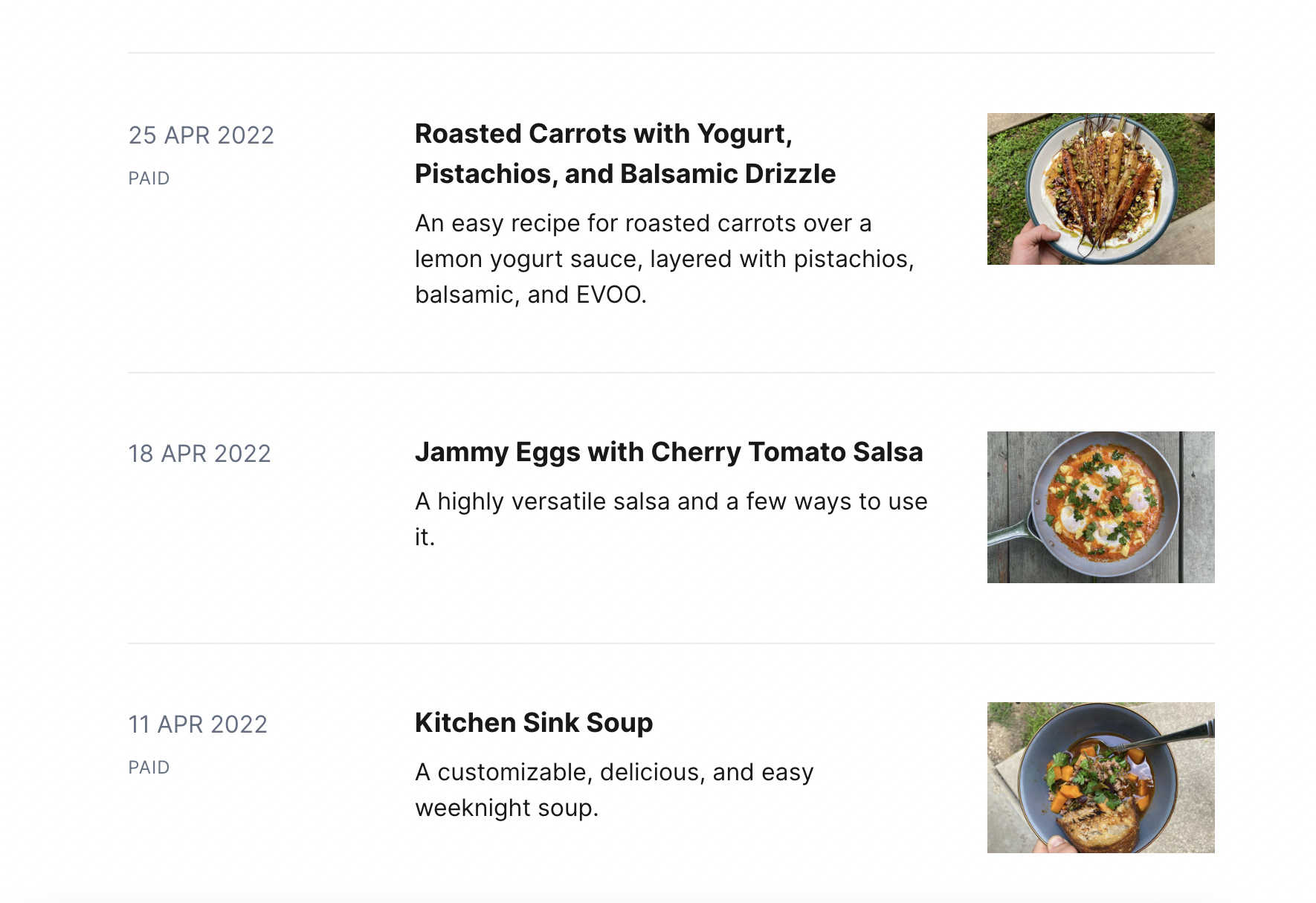Viewport: 1316px width, 903px height.
Task: Click the jammy eggs skillet photo
Action: click(1100, 507)
